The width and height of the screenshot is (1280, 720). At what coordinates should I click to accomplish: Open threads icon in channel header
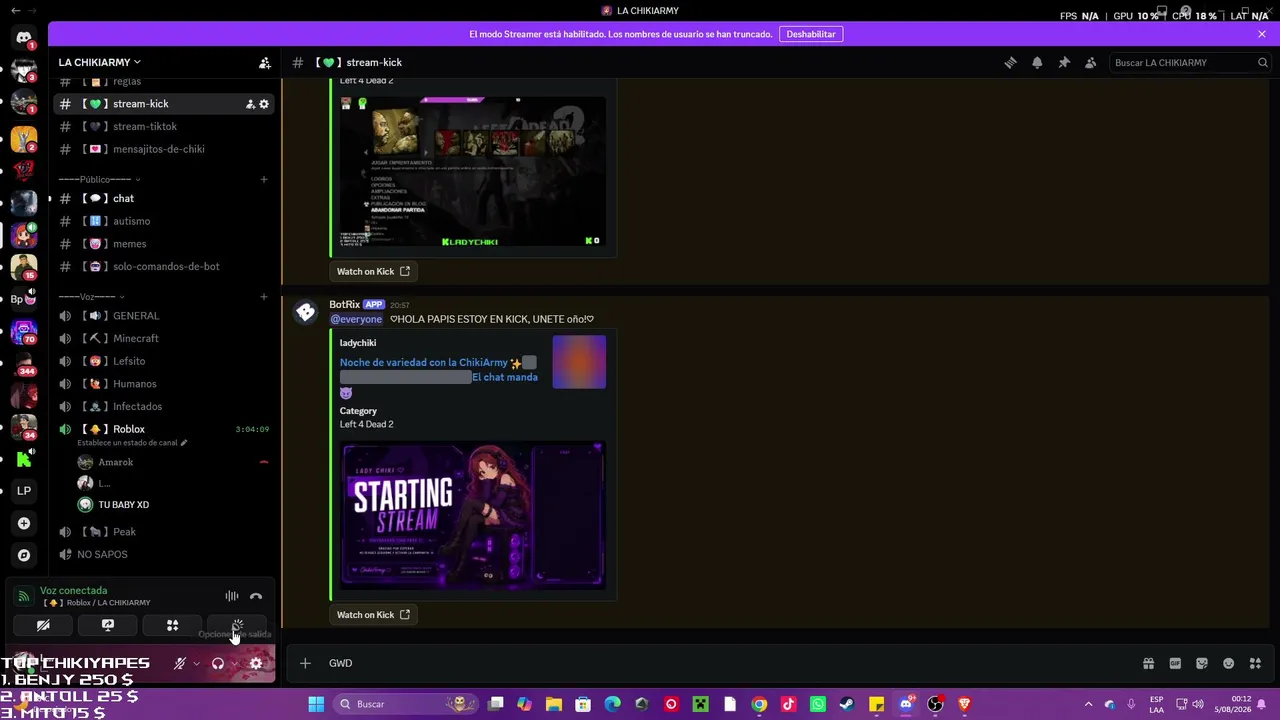coord(1010,62)
